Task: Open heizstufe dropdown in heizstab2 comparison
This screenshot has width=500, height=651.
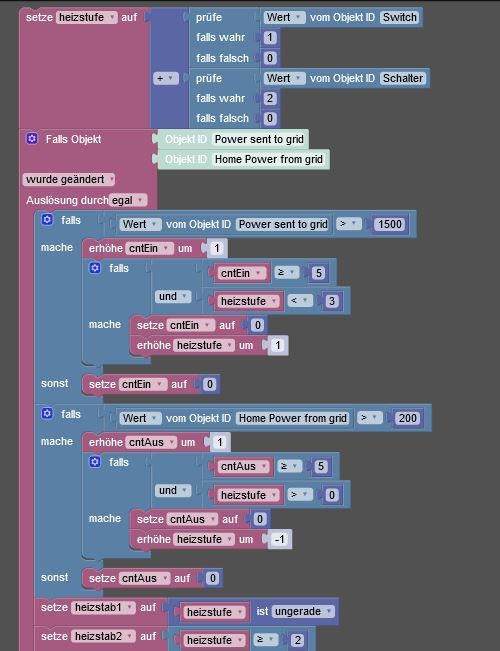Action: [215, 640]
